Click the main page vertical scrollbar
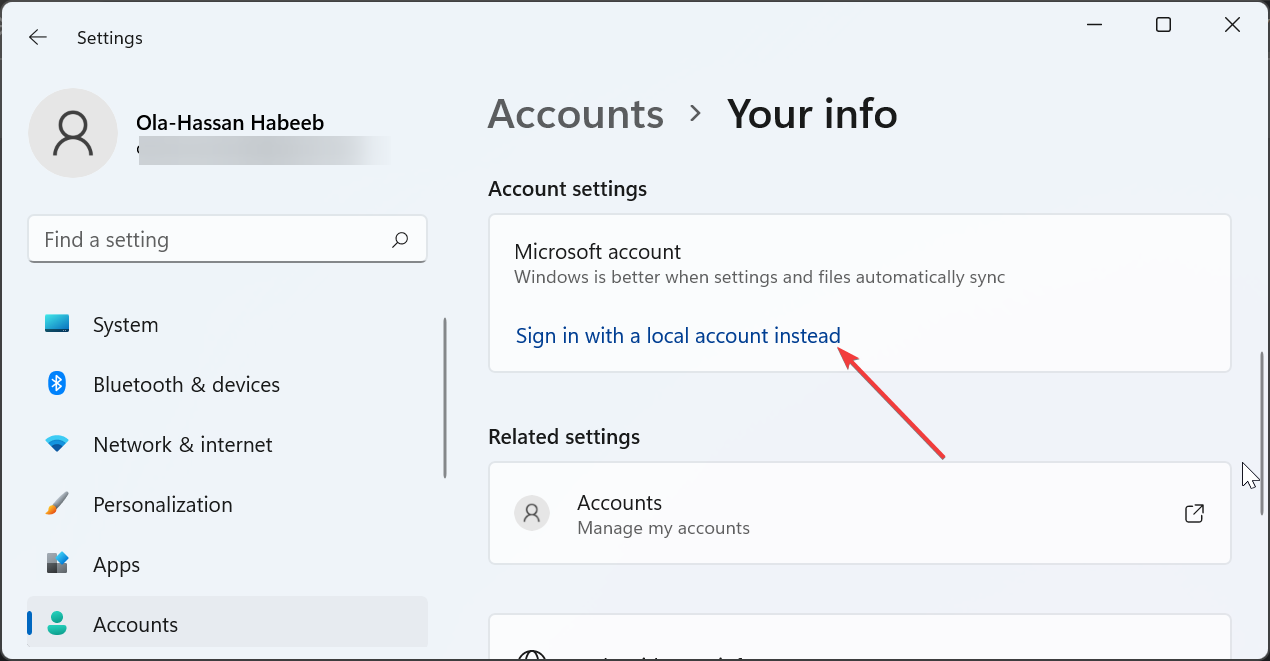Image resolution: width=1270 pixels, height=661 pixels. point(1262,432)
